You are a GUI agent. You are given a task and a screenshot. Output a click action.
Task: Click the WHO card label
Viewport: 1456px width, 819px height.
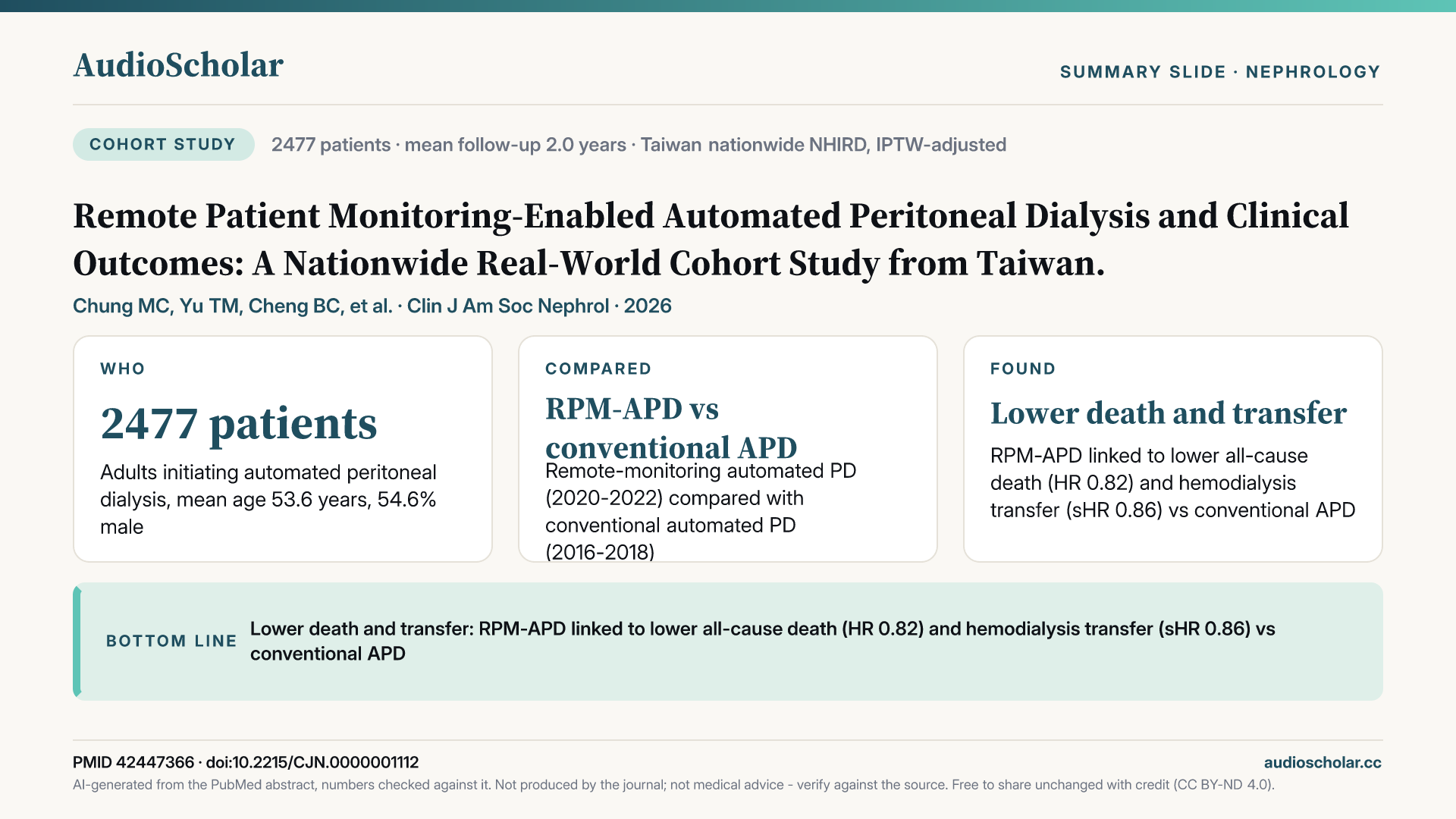pos(123,369)
